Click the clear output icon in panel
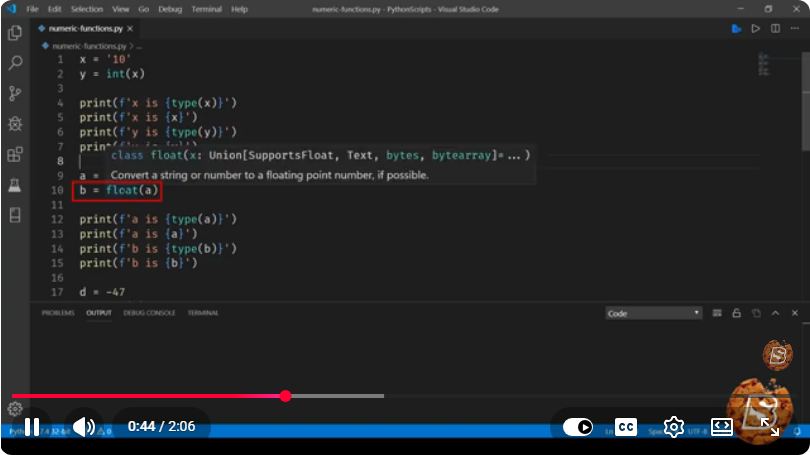The image size is (810, 455). tap(717, 313)
